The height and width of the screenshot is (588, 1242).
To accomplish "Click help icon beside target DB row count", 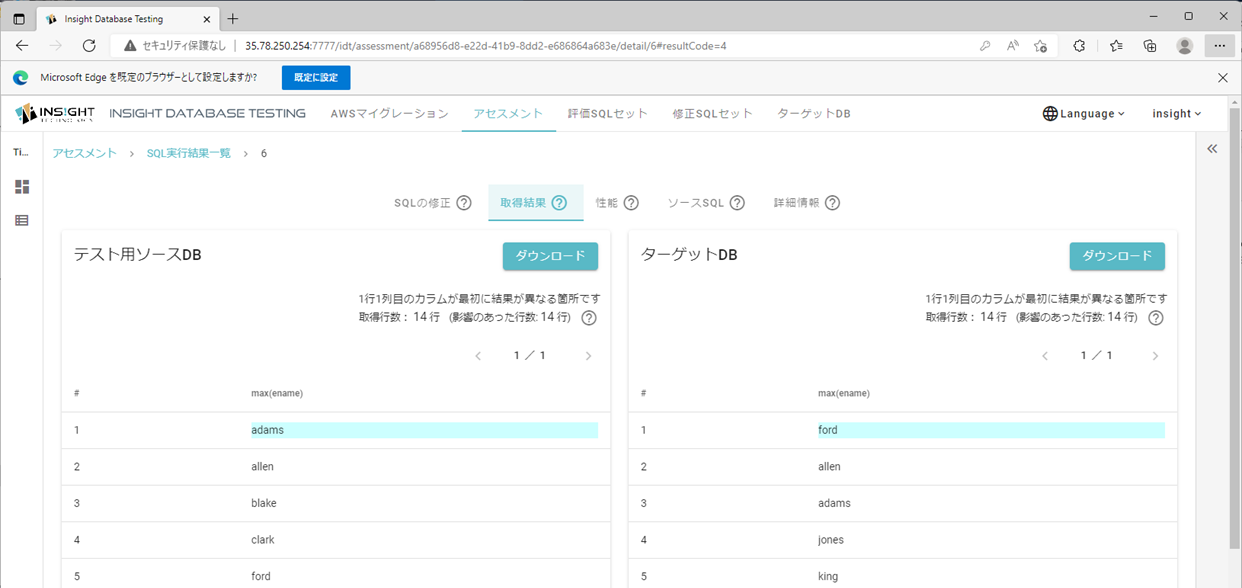I will (1156, 318).
